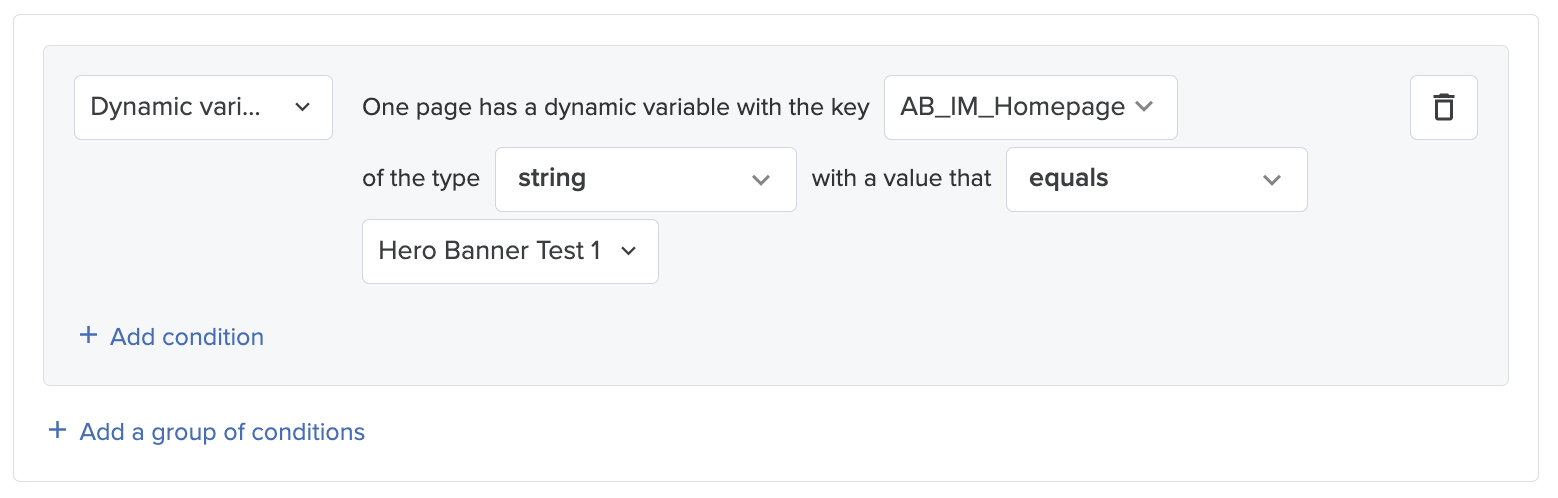The width and height of the screenshot is (1558, 498).
Task: Open the AB_IM_Homepage key dropdown
Action: [x=1030, y=107]
